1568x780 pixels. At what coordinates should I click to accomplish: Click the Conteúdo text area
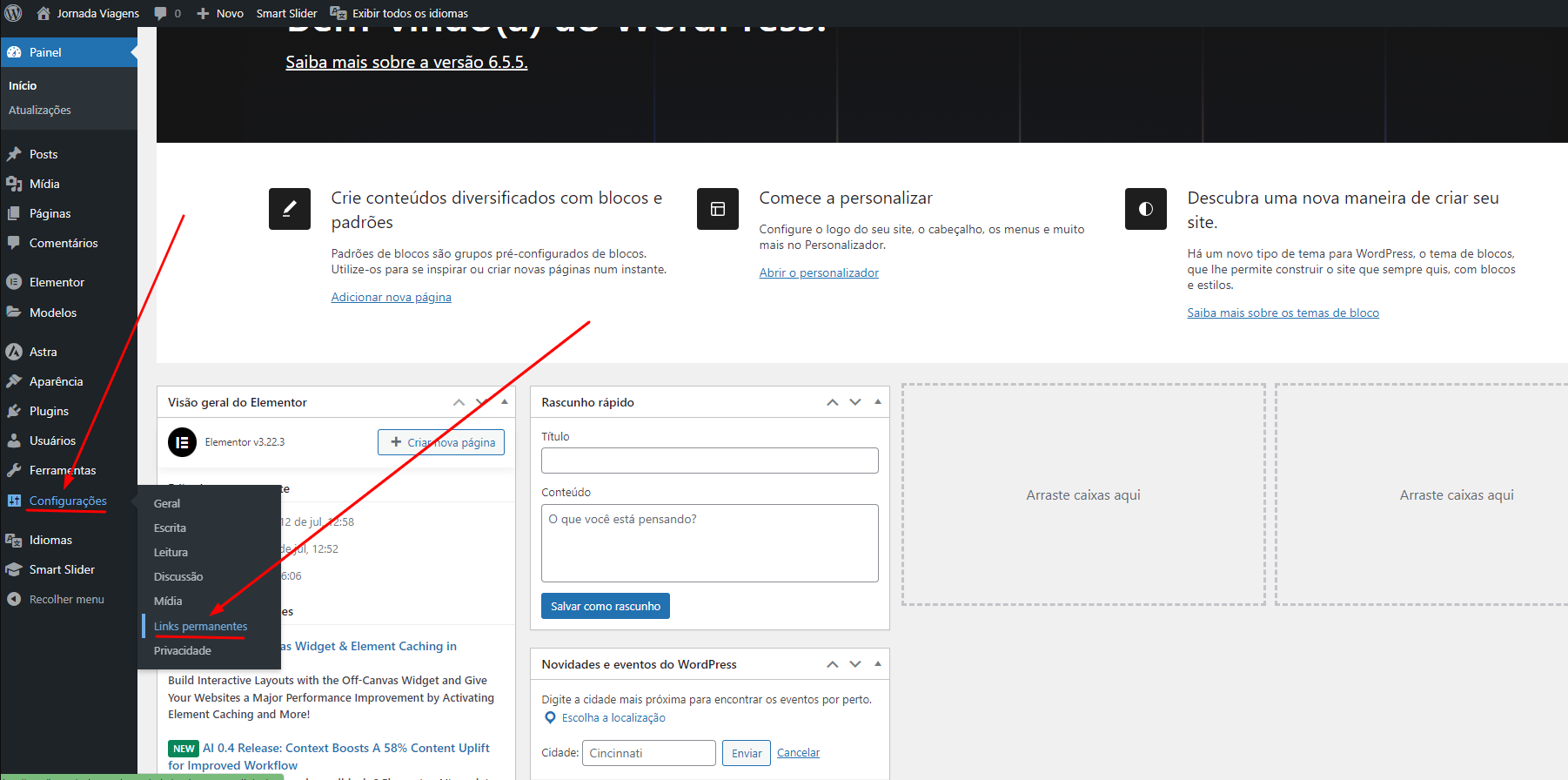(710, 543)
